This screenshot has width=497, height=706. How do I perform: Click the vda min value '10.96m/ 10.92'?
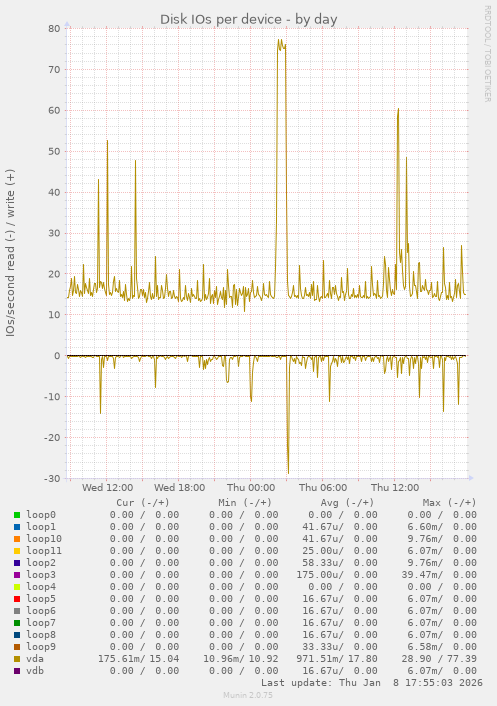[241, 659]
